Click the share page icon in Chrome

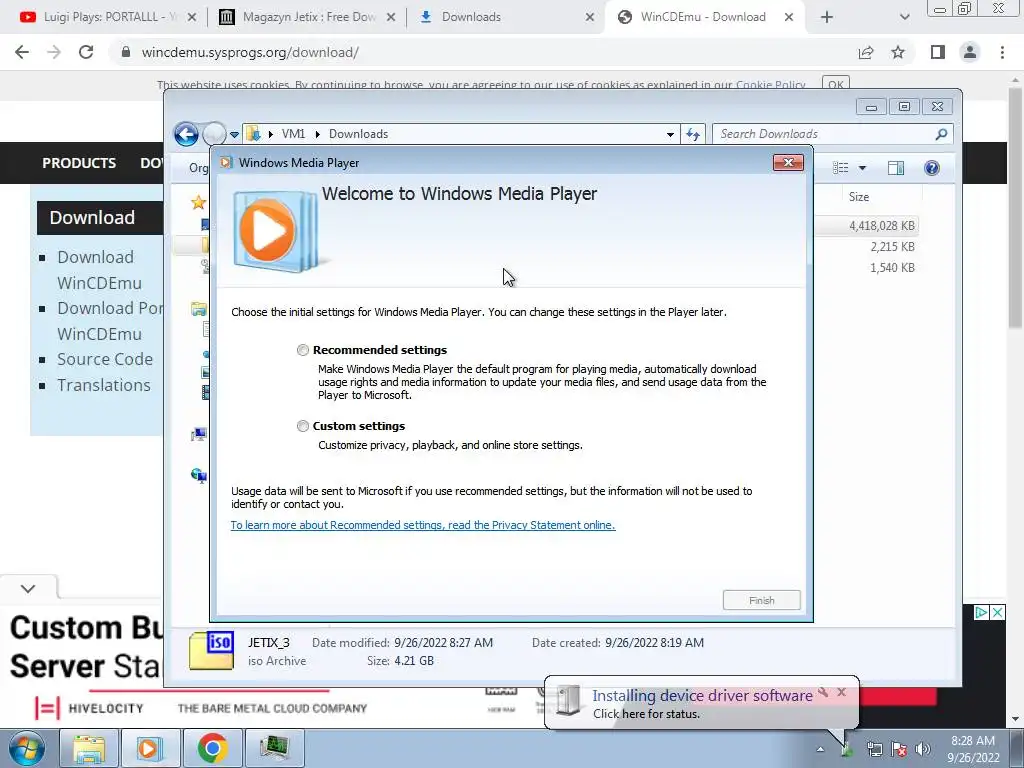pyautogui.click(x=866, y=52)
